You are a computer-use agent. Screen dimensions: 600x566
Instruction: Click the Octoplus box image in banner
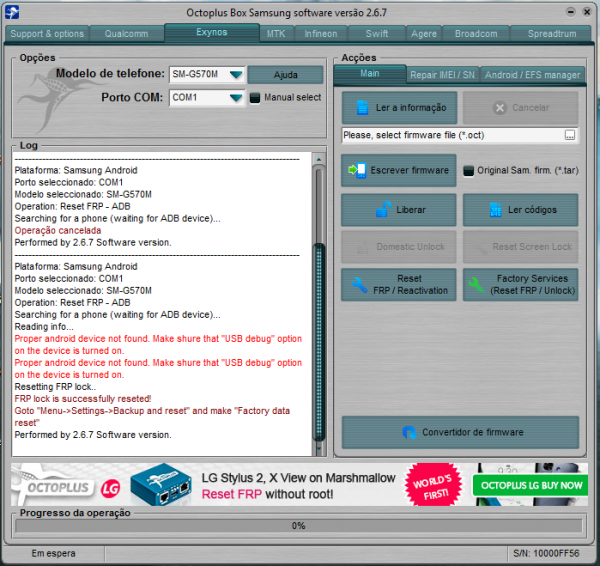[161, 484]
